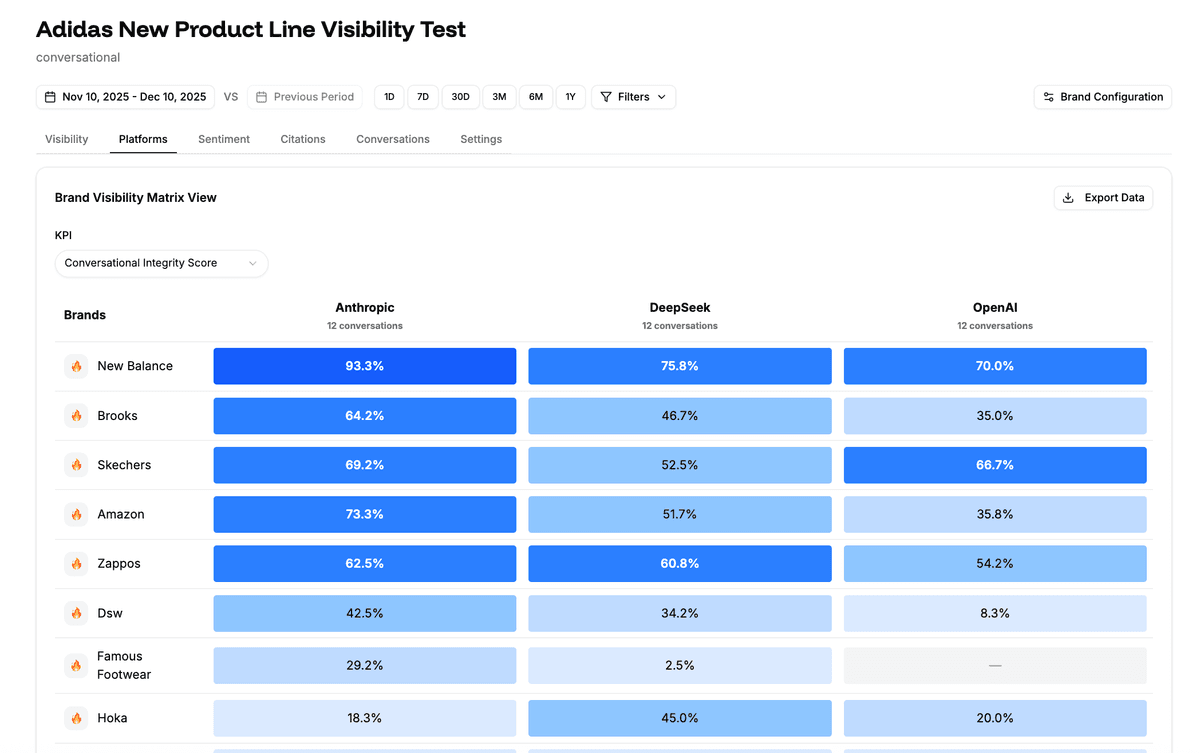Click the funnel icon on the Filters control
This screenshot has height=753, width=1200.
(606, 96)
